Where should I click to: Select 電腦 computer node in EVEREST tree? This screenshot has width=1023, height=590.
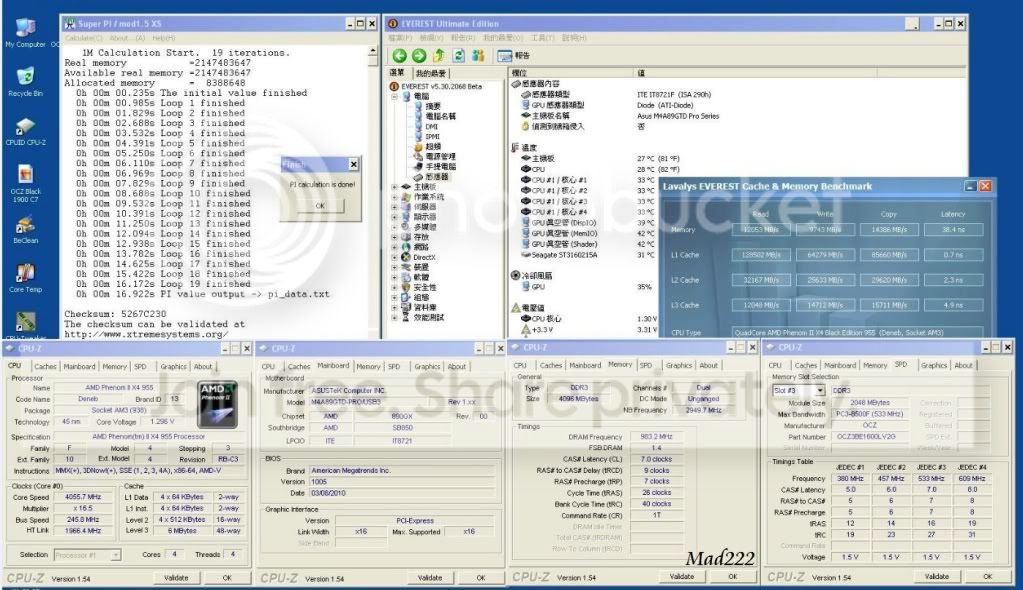(x=417, y=96)
